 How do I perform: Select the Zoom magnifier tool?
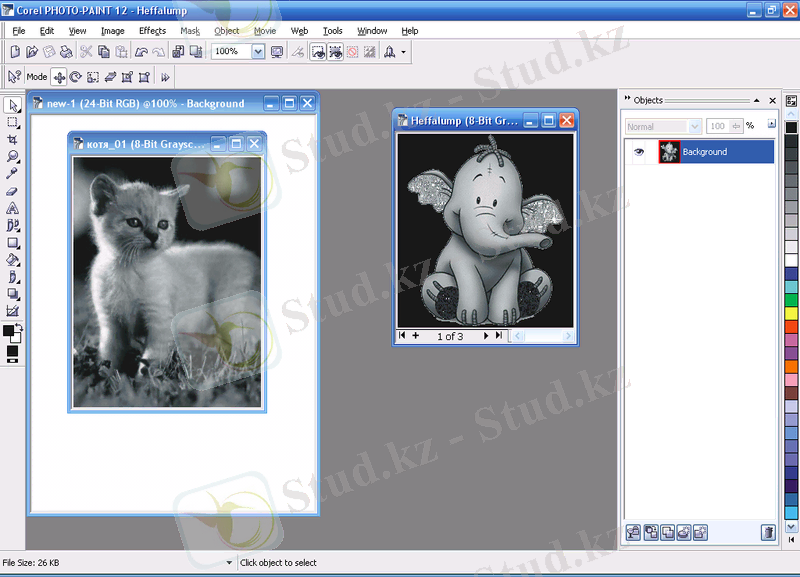13,157
